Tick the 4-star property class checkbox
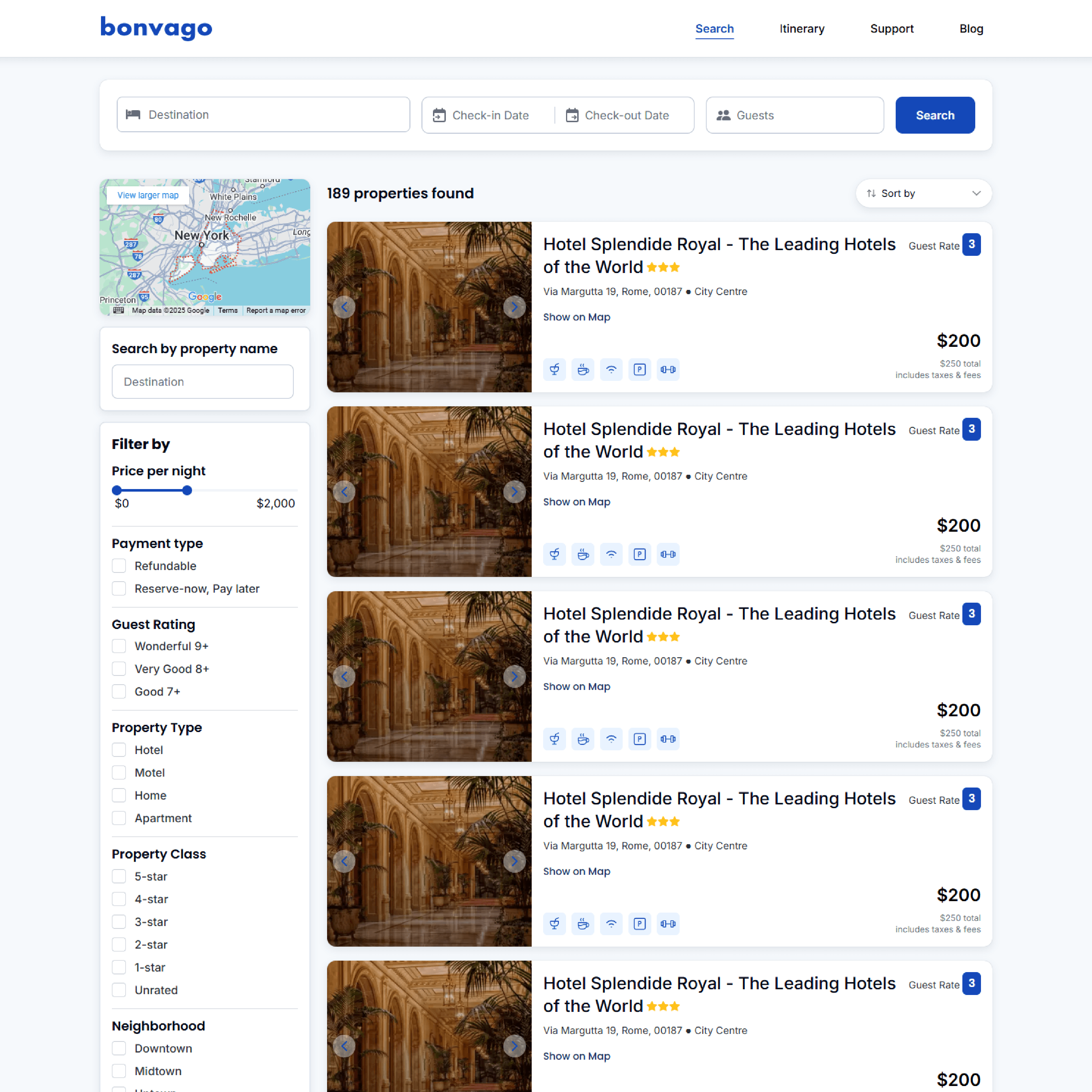This screenshot has width=1092, height=1092. (119, 899)
